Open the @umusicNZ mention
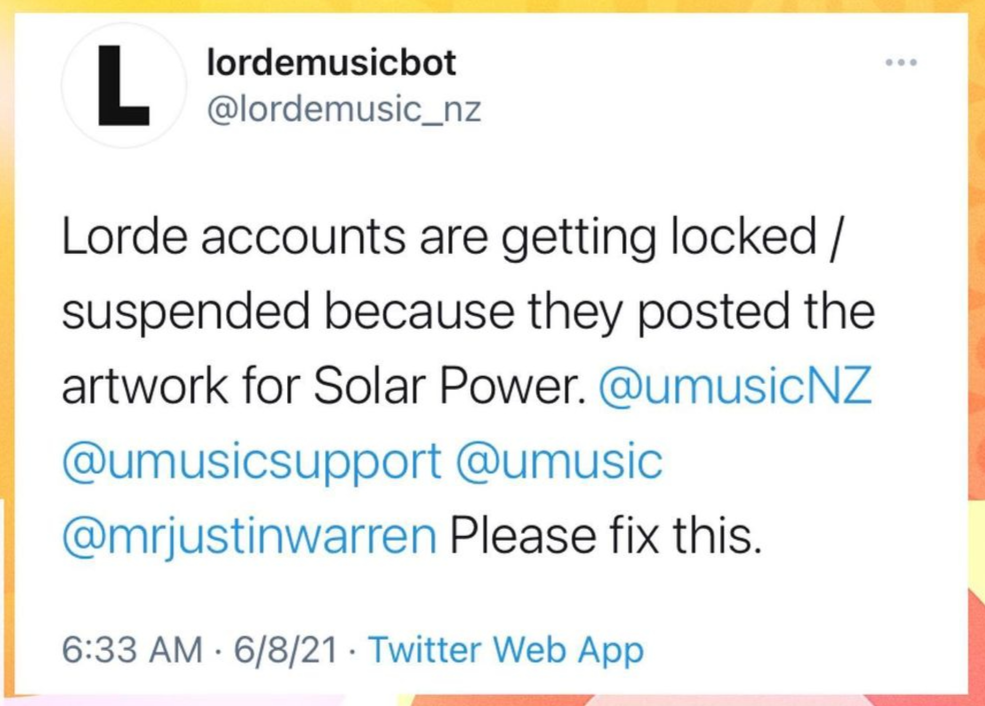 (x=736, y=385)
